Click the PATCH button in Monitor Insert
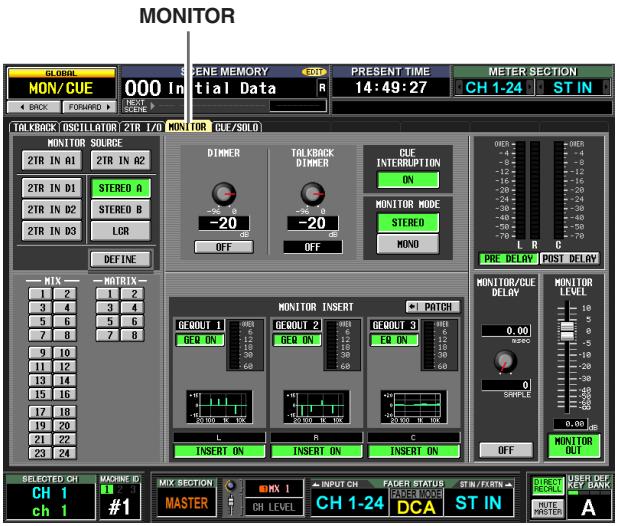 433,307
